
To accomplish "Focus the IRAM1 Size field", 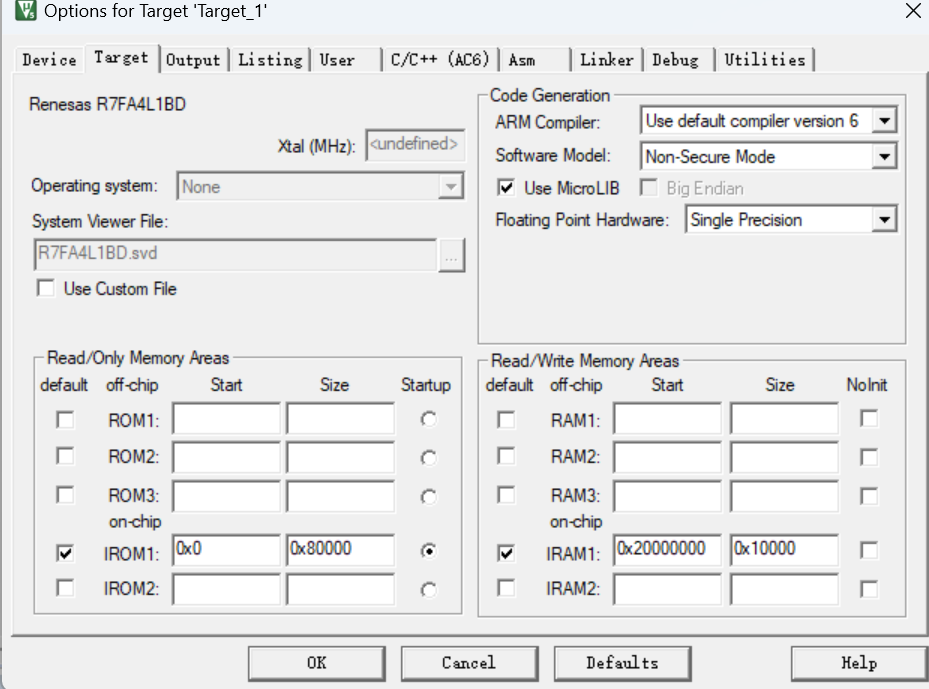I will coord(784,550).
